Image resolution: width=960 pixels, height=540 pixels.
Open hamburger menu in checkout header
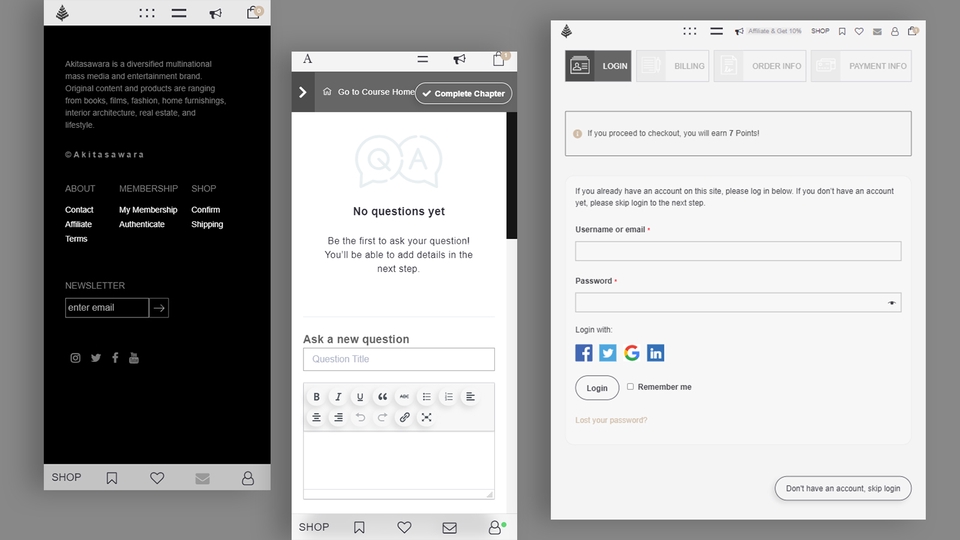point(716,31)
